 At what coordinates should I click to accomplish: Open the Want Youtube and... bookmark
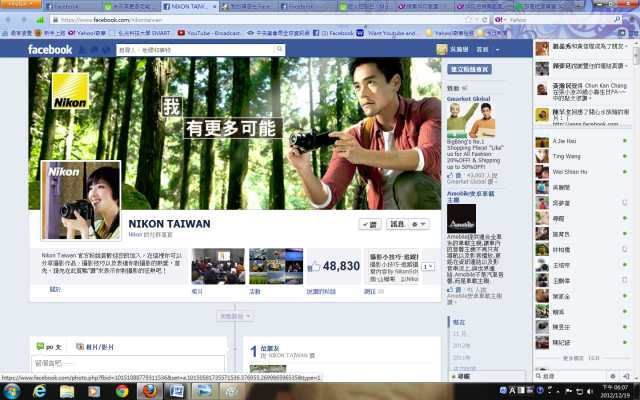pyautogui.click(x=388, y=33)
